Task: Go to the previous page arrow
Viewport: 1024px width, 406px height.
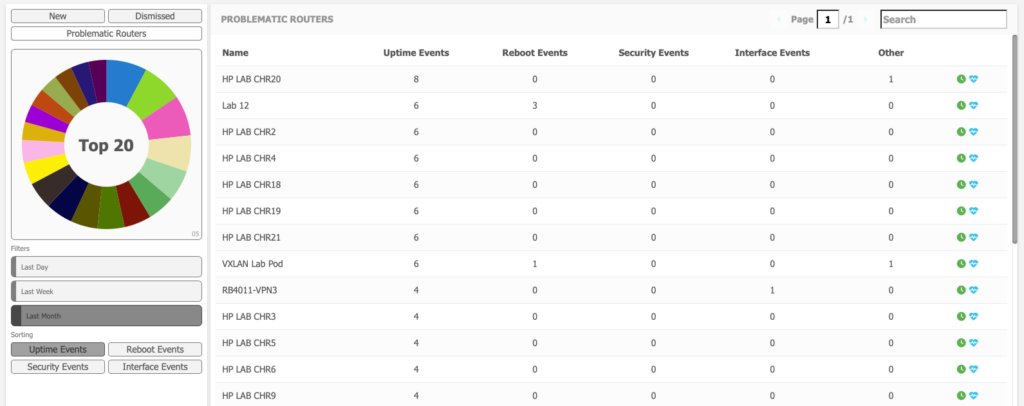Action: (x=779, y=20)
